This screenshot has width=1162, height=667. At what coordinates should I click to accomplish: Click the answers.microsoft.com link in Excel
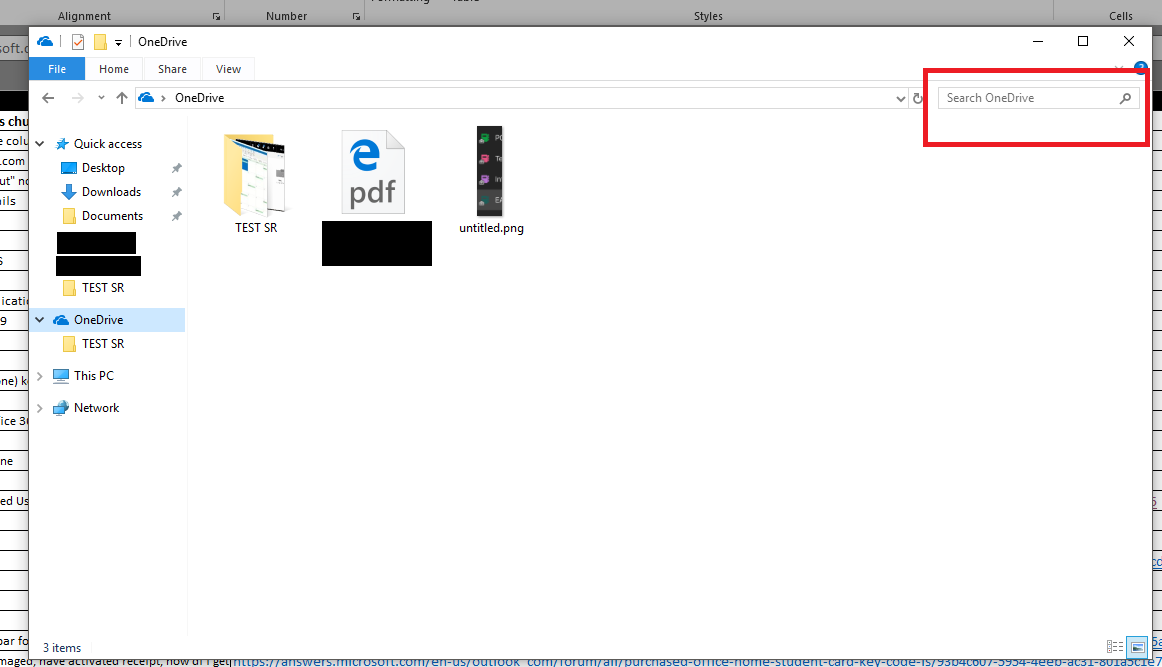(697, 661)
